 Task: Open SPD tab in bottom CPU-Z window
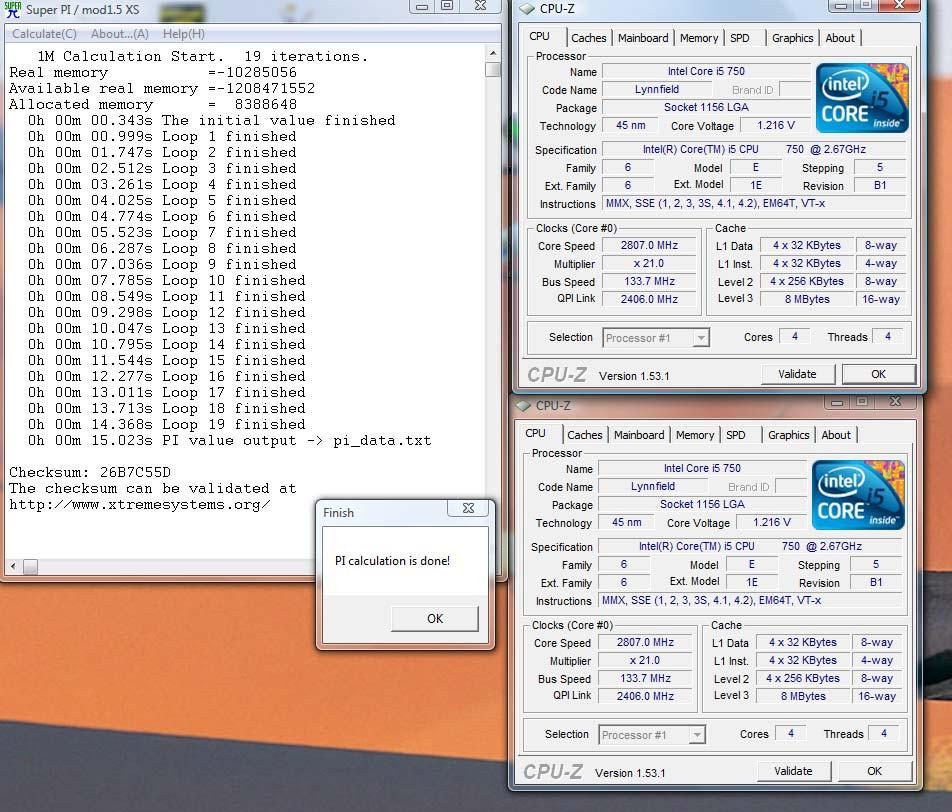735,435
